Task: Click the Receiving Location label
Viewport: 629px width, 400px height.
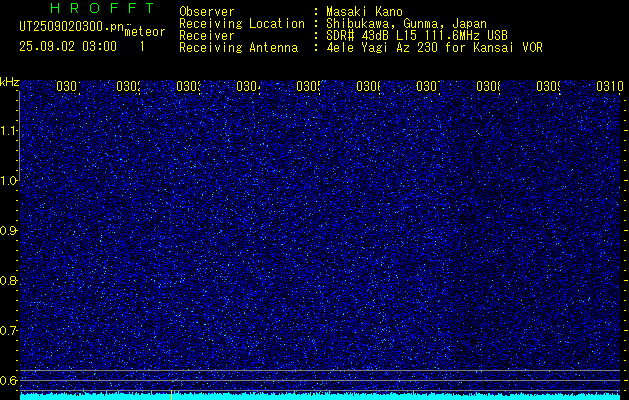Action: [242, 24]
